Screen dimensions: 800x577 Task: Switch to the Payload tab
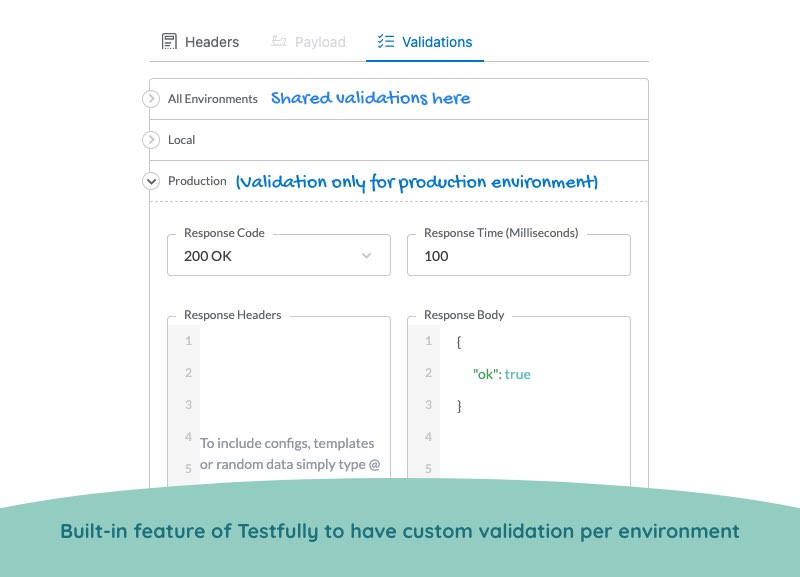tap(309, 42)
